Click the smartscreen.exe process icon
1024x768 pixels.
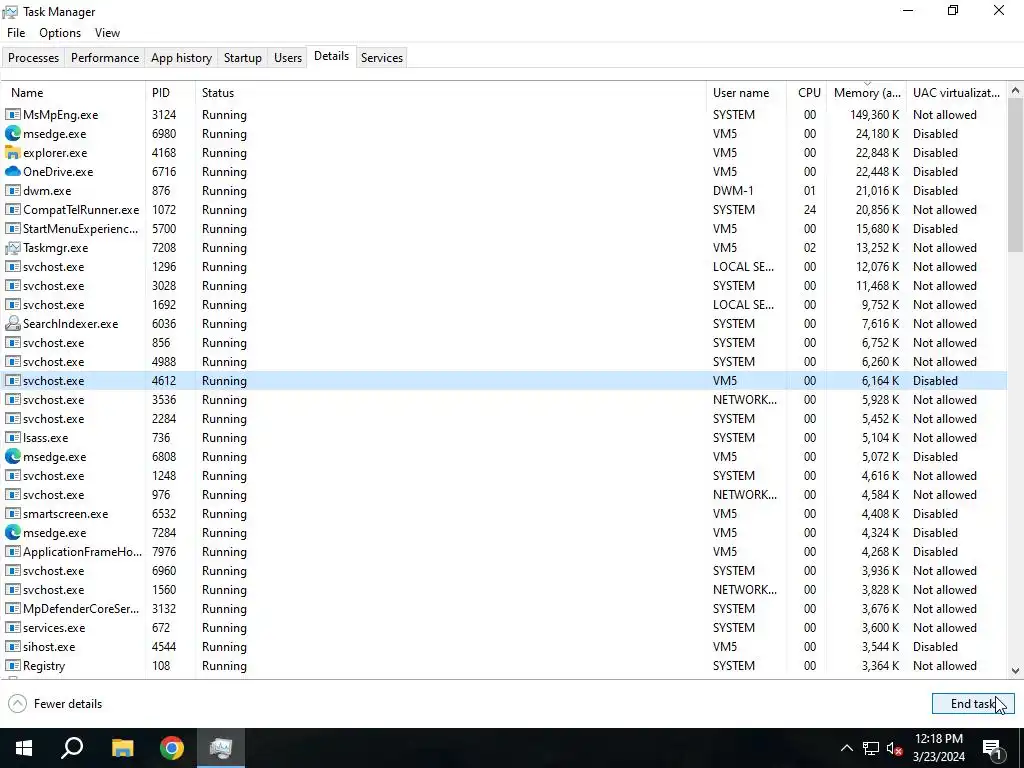pyautogui.click(x=12, y=513)
